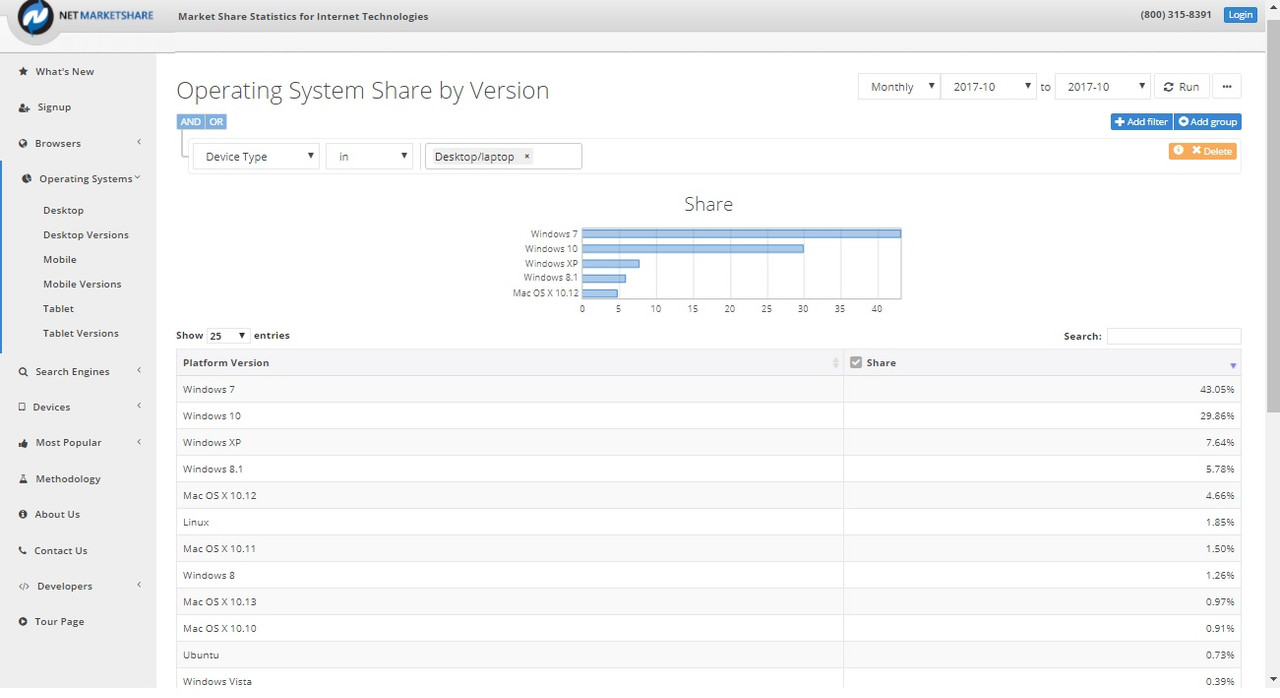Click the ellipsis more-options button

[x=1227, y=87]
